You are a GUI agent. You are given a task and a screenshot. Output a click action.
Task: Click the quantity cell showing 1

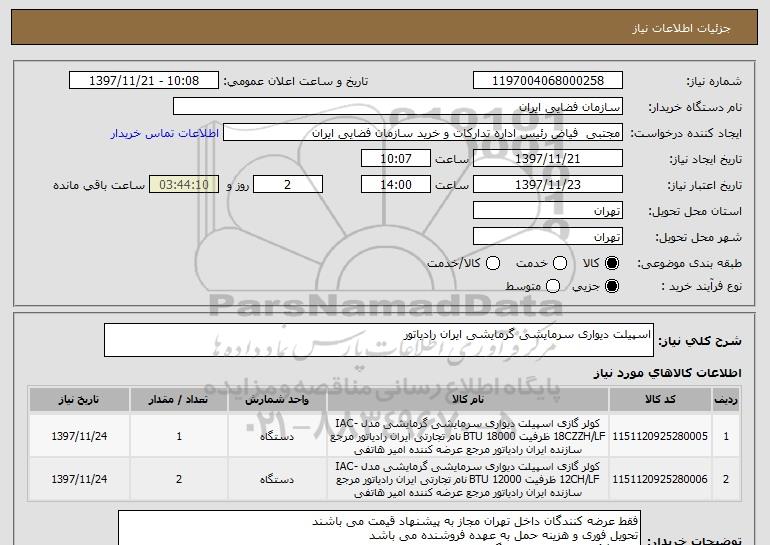pyautogui.click(x=179, y=436)
